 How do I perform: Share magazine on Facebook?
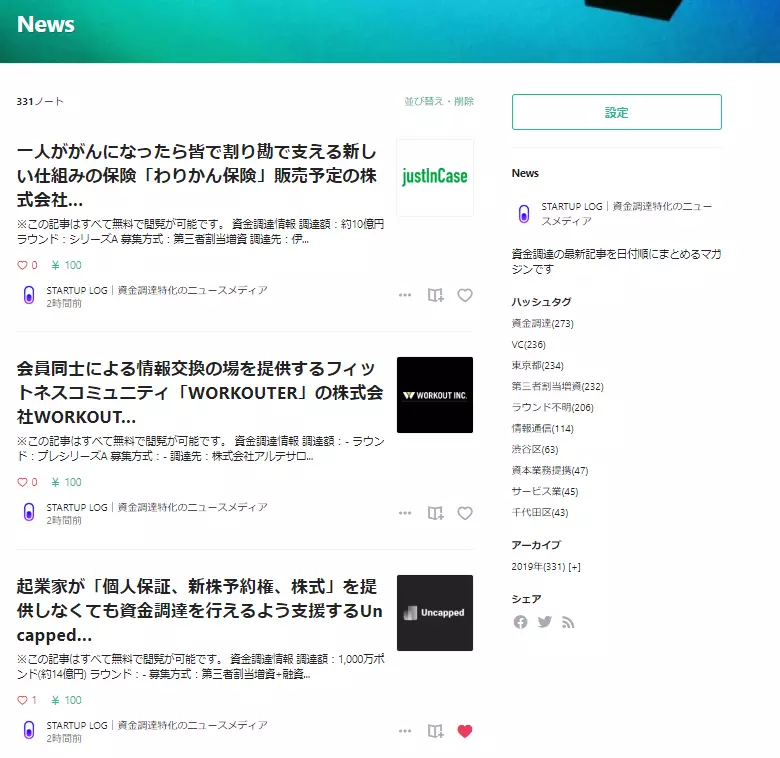pos(520,622)
